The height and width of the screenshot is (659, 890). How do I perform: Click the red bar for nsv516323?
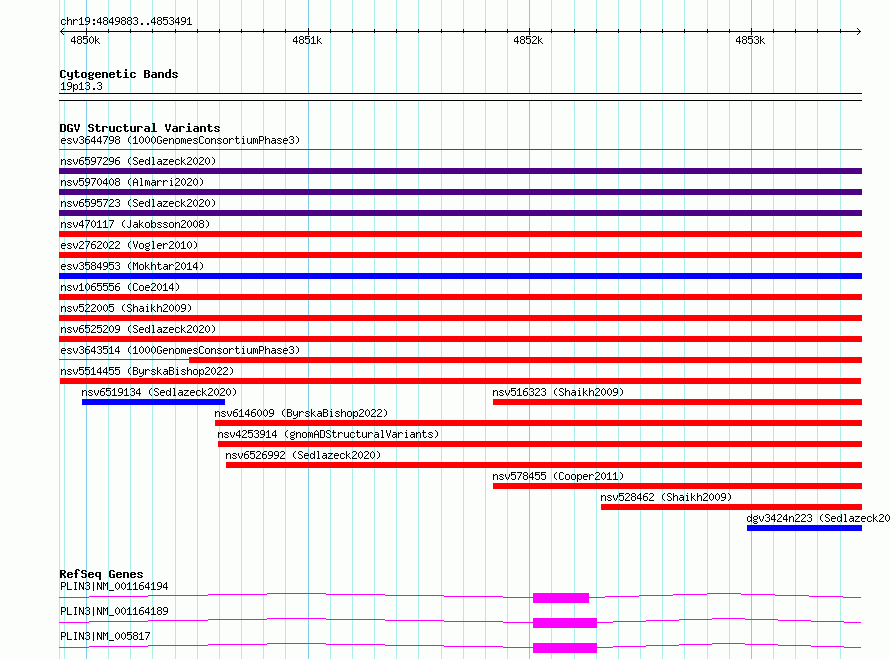click(677, 402)
